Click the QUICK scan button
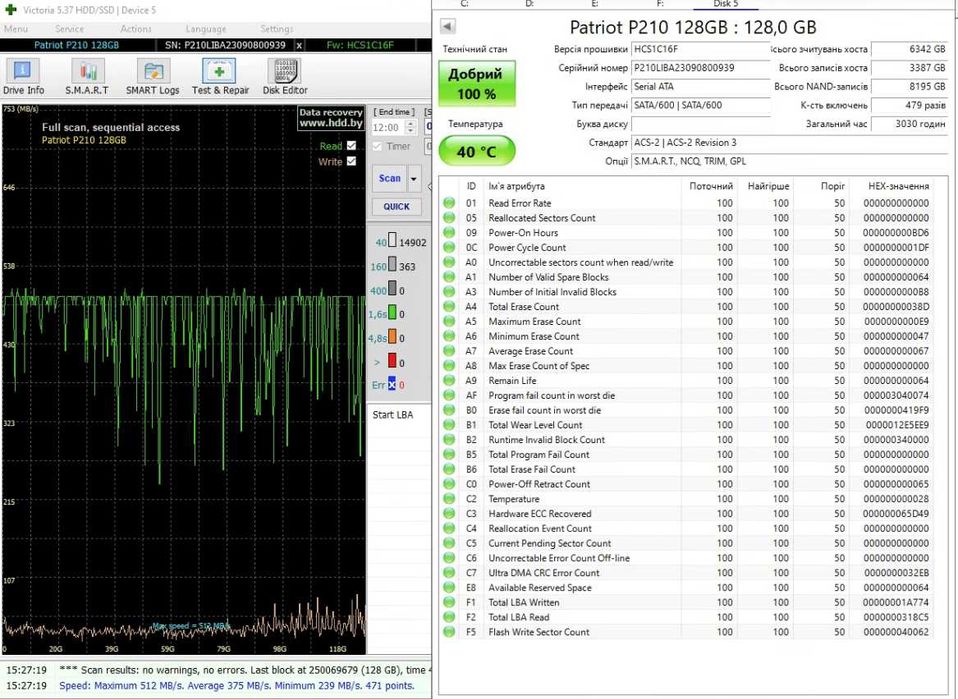Image resolution: width=958 pixels, height=699 pixels. (x=397, y=207)
